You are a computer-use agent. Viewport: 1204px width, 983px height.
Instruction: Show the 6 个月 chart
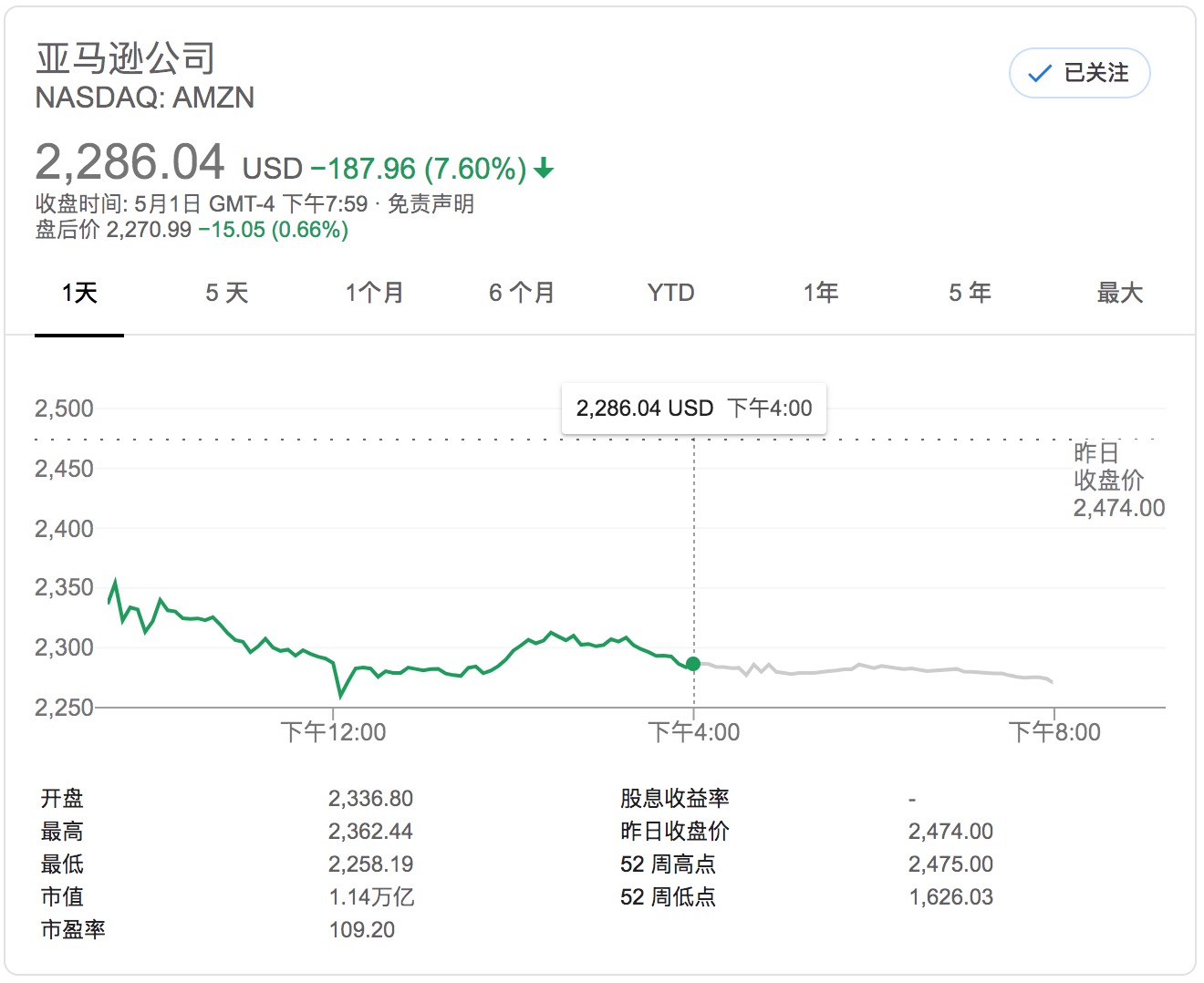click(x=522, y=293)
